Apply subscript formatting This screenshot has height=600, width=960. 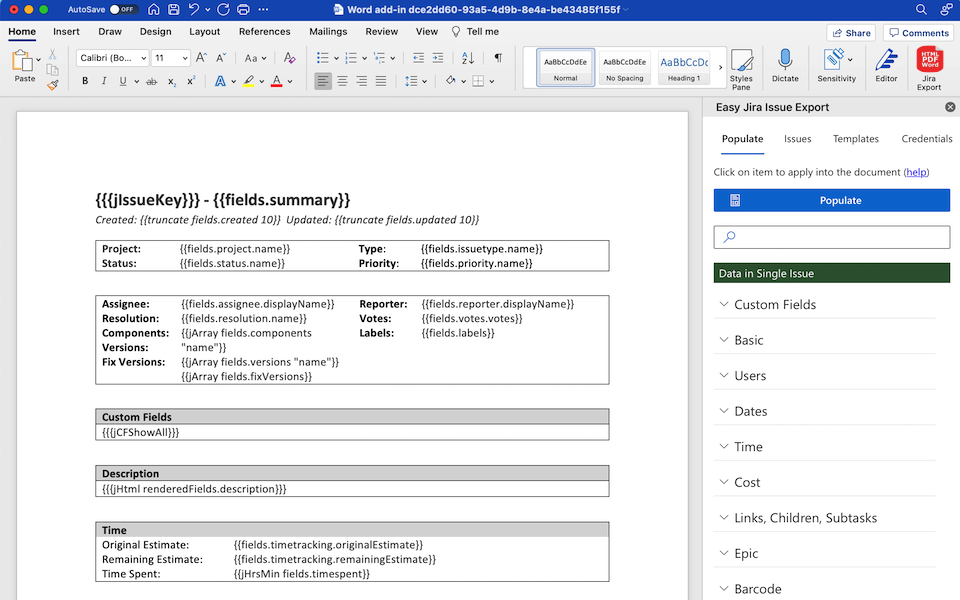coord(172,81)
